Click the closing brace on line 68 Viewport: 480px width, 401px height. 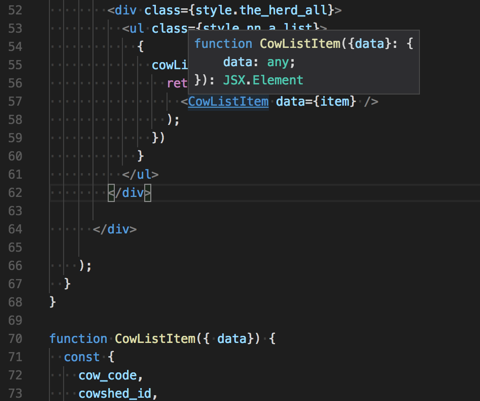[53, 302]
